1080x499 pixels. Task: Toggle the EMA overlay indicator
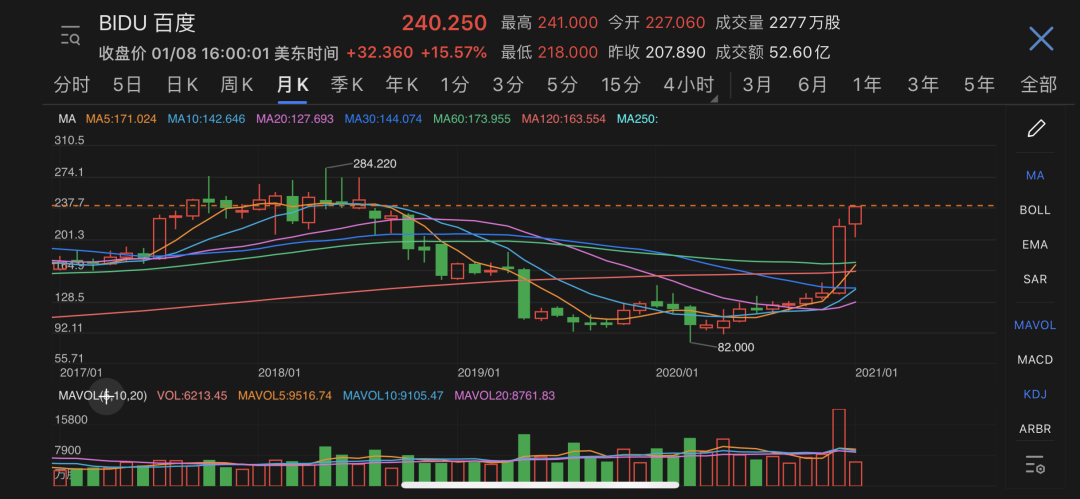pos(1035,245)
